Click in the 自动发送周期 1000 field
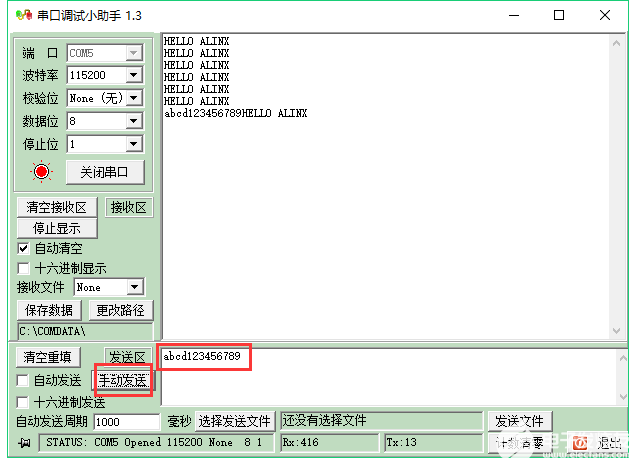This screenshot has height=465, width=636. tap(127, 422)
